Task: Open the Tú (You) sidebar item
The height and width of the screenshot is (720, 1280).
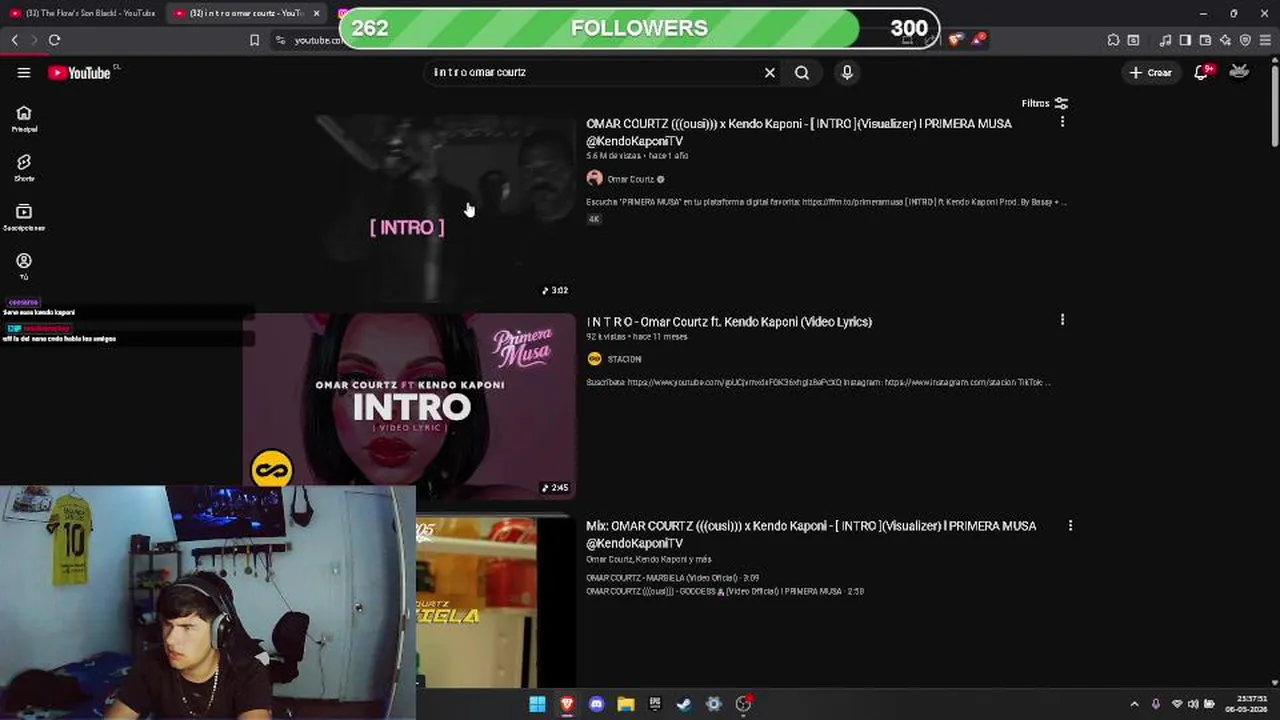Action: click(24, 266)
